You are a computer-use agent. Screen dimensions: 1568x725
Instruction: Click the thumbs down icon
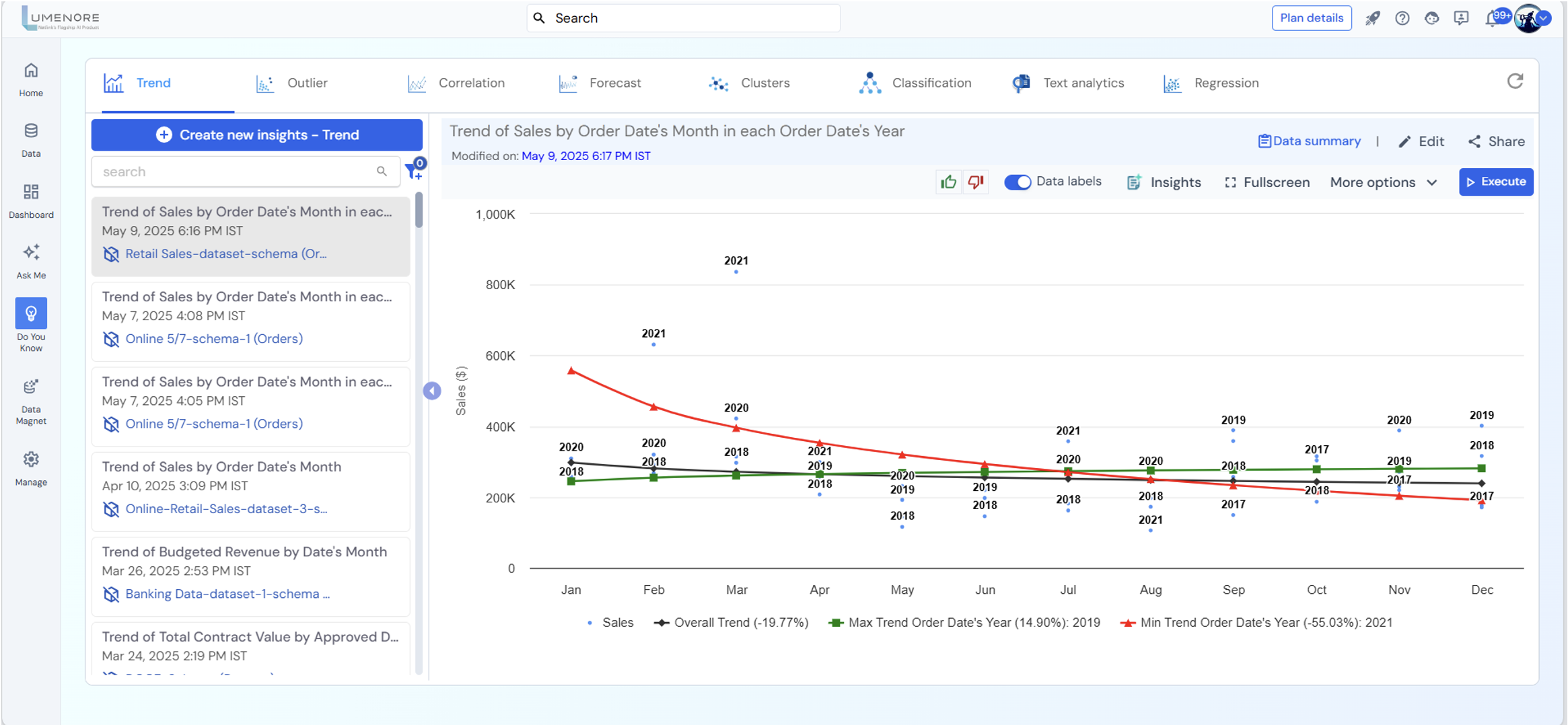coord(975,182)
